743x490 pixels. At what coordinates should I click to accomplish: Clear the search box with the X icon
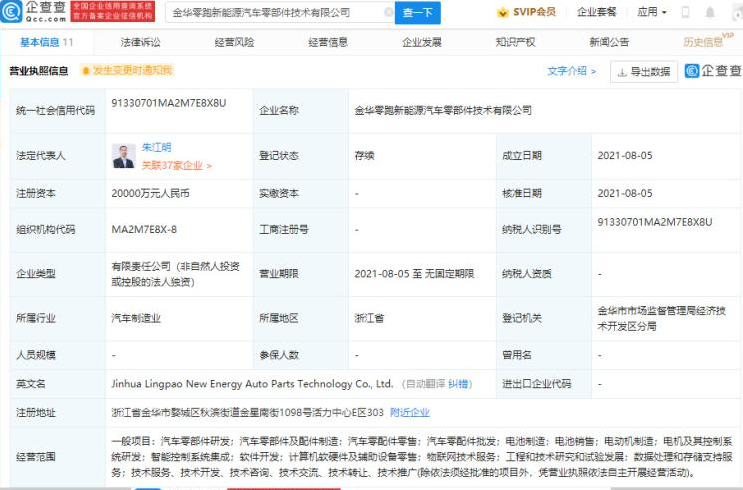(386, 12)
